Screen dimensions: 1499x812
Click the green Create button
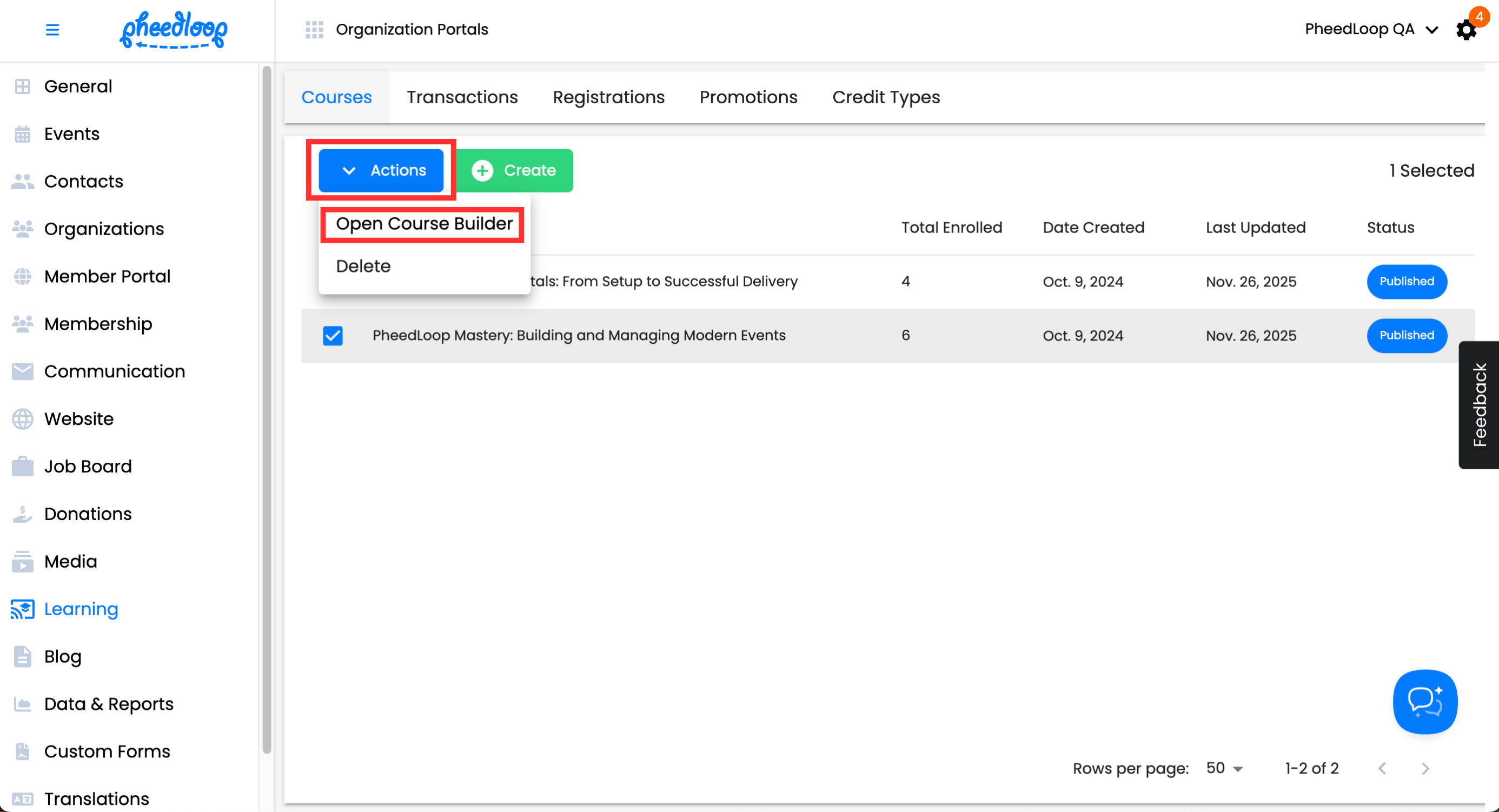[x=514, y=170]
